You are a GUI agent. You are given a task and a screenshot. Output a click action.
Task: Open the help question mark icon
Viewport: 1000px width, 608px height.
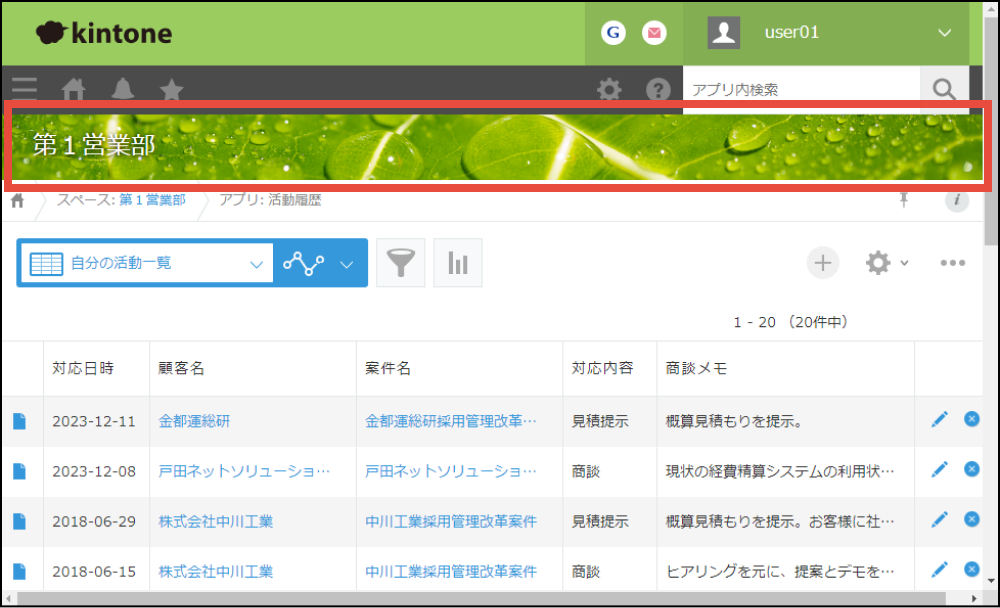(658, 90)
